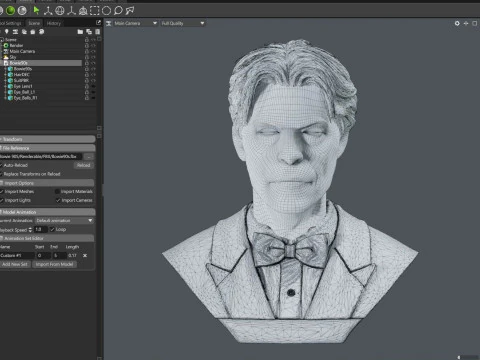Choose the translate gizmo tool in toolbar

click(48, 11)
